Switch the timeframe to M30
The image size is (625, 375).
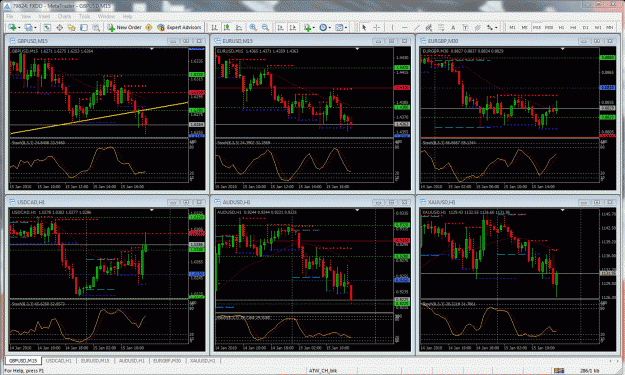tap(549, 27)
